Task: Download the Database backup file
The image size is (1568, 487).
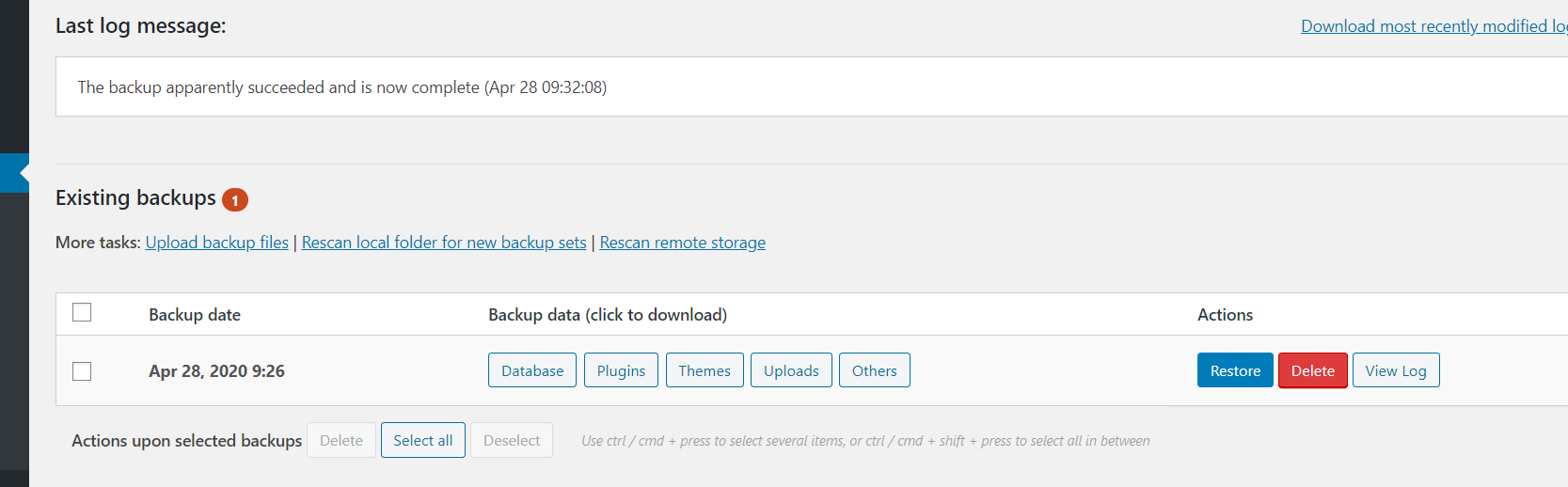Action: [x=532, y=370]
